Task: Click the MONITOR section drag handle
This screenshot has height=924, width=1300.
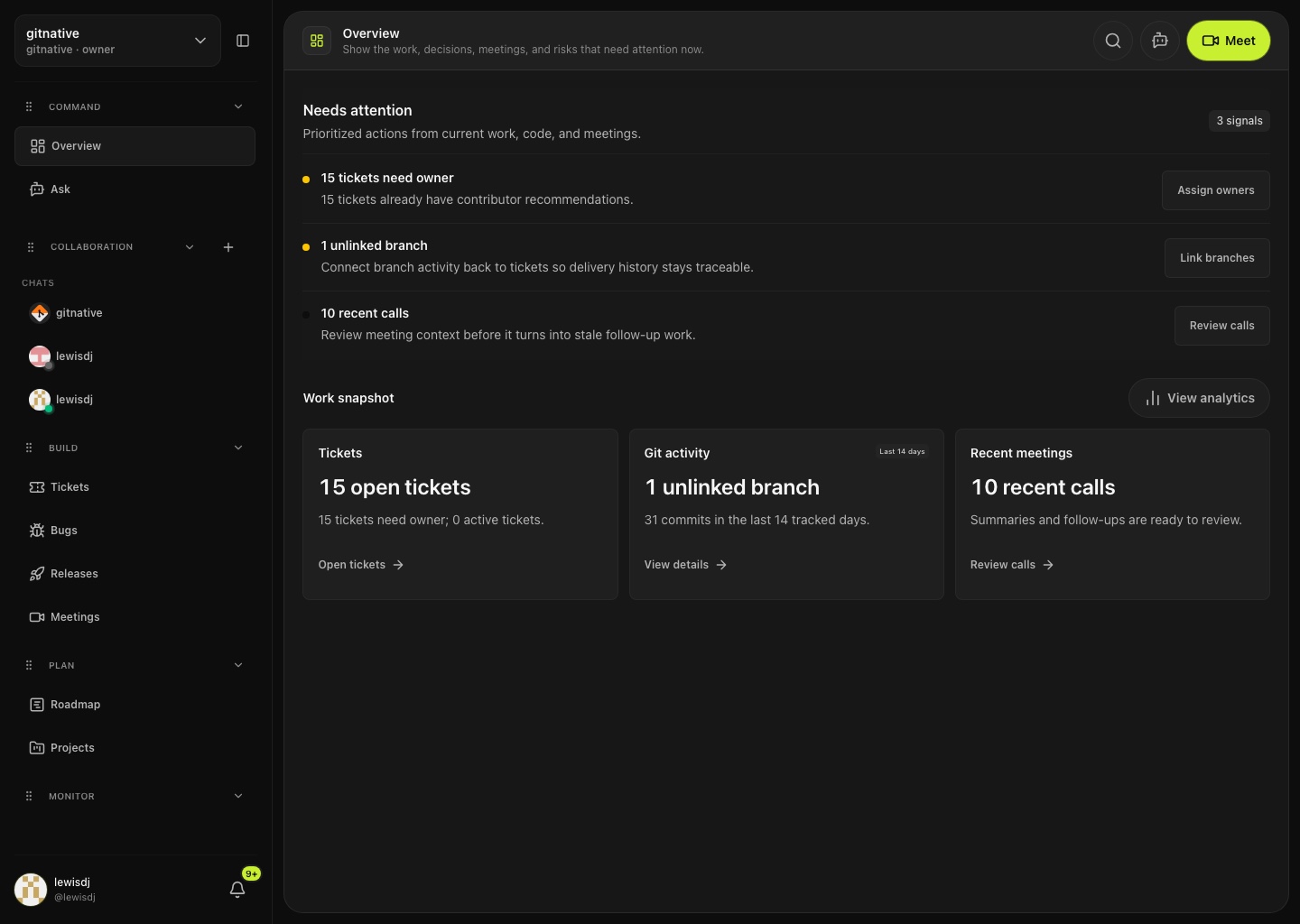Action: pyautogui.click(x=29, y=796)
